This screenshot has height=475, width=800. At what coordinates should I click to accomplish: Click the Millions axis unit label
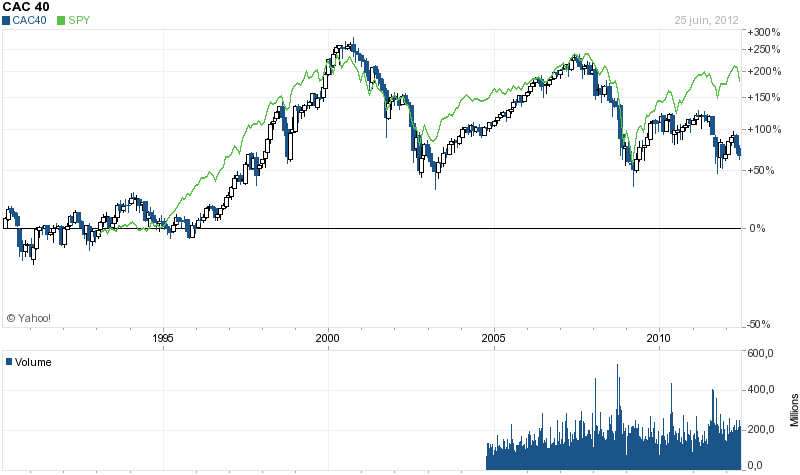point(794,410)
